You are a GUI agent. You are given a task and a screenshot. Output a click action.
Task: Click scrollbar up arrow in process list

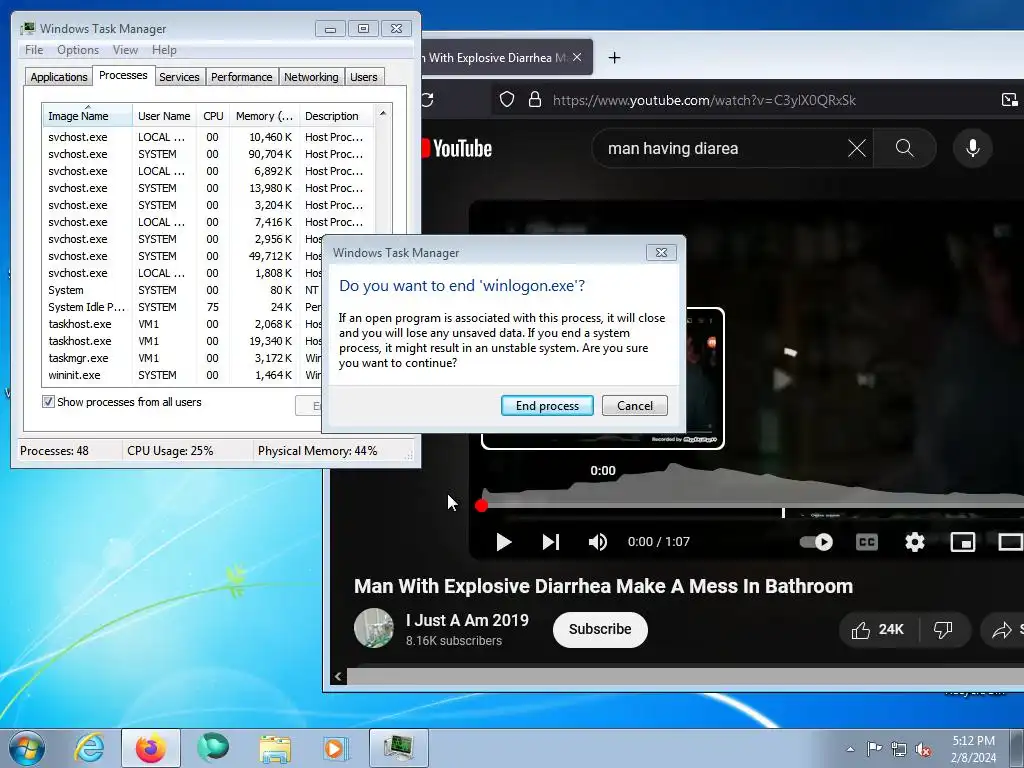click(x=383, y=113)
